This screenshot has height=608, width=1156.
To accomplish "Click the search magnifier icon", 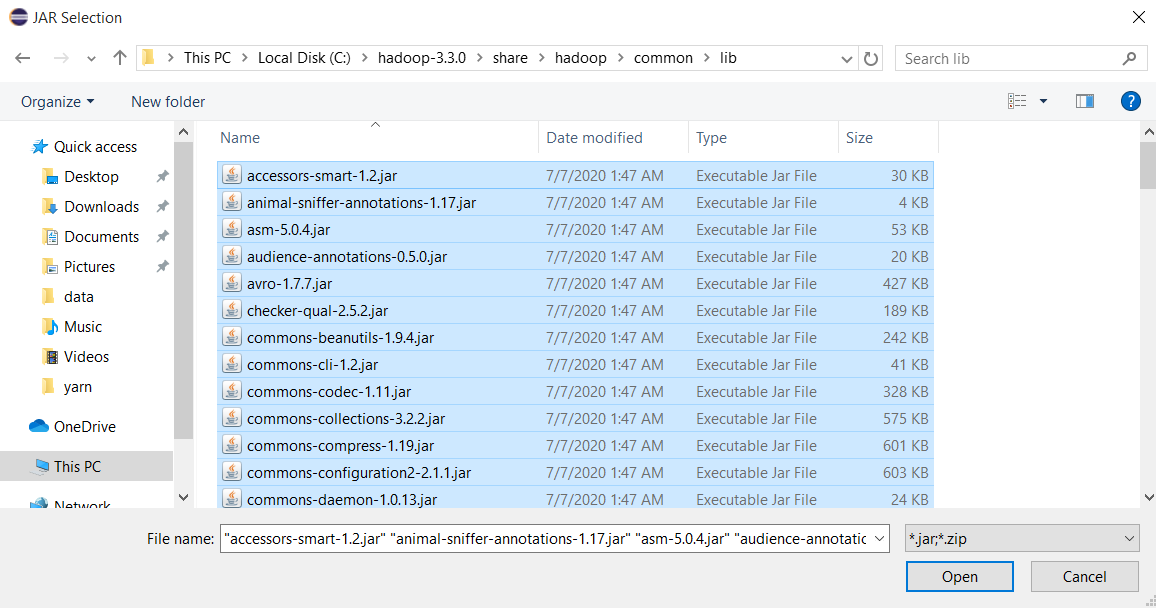I will pos(1130,58).
